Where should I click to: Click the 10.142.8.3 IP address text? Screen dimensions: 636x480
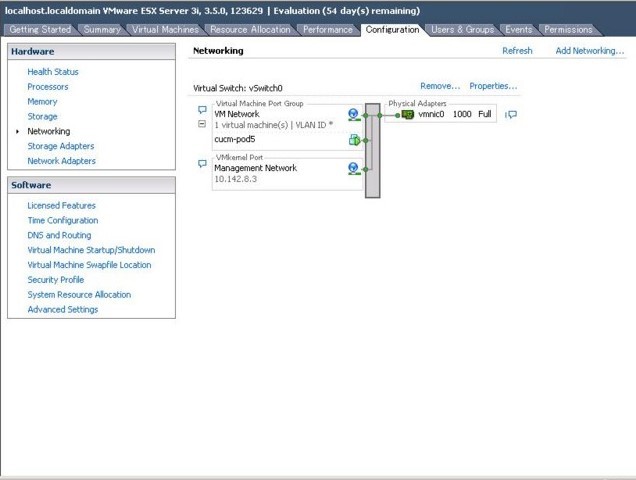(236, 179)
